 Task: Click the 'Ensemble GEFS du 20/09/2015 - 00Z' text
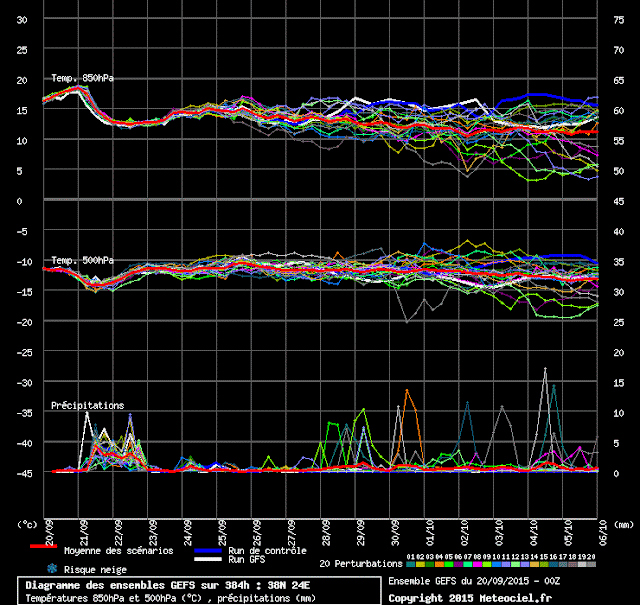tap(474, 581)
